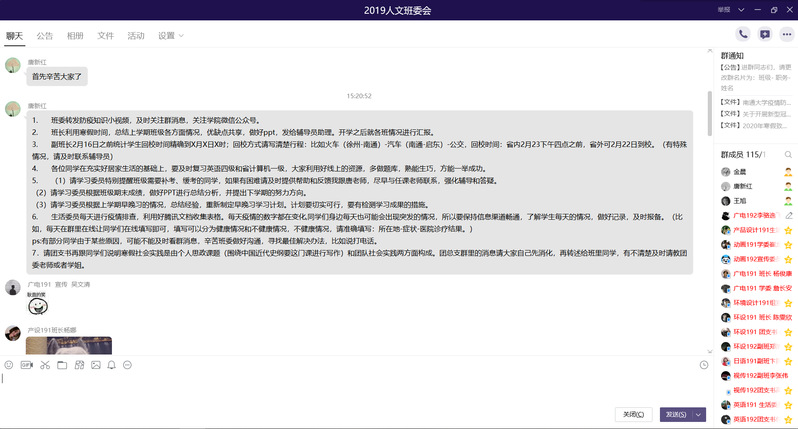Click the folder icon to send file

62,365
